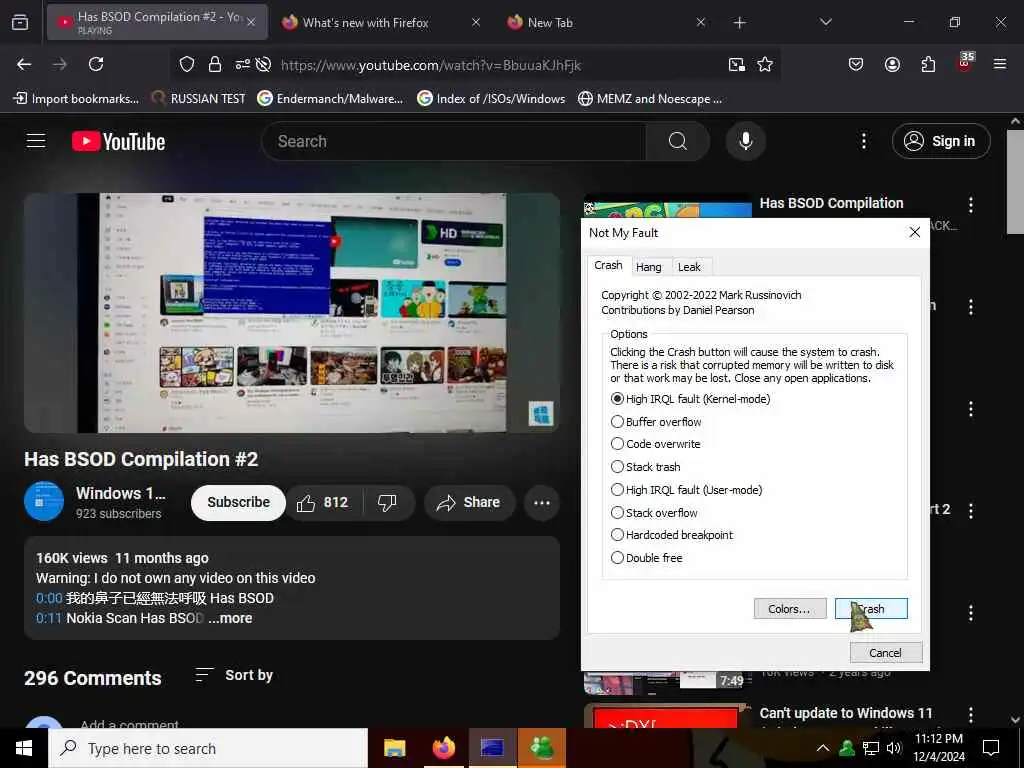Open the list all tabs chevron
This screenshot has height=768, width=1024.
tap(825, 22)
